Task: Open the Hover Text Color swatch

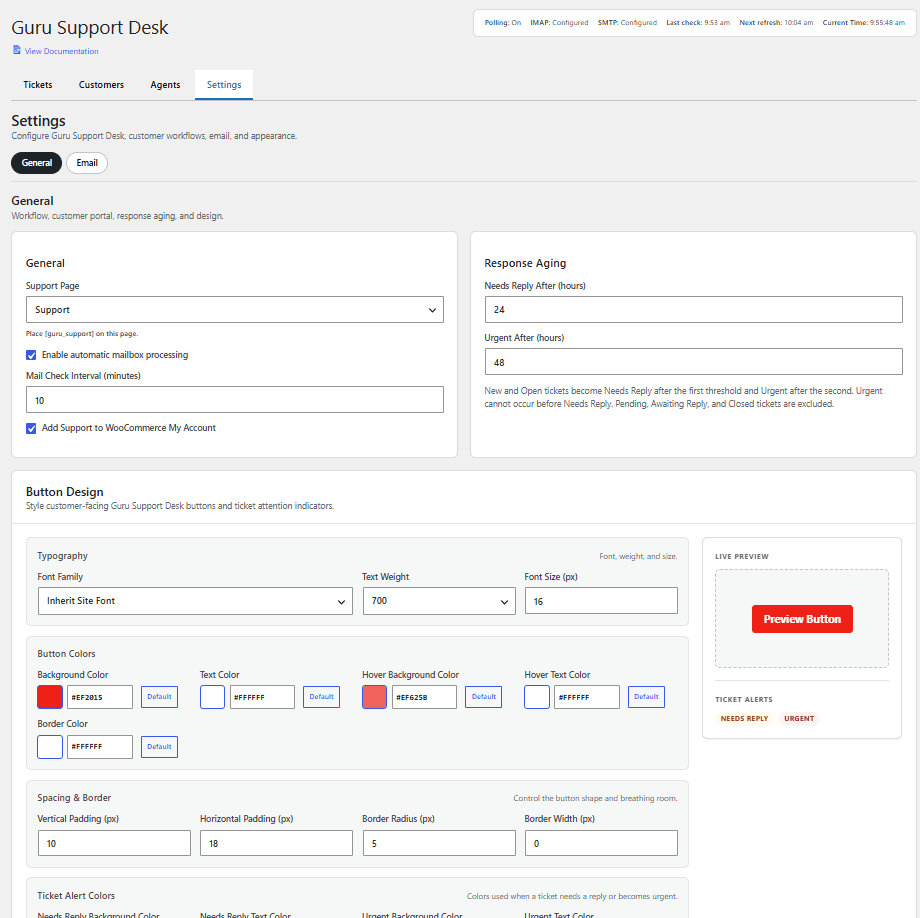Action: point(537,697)
